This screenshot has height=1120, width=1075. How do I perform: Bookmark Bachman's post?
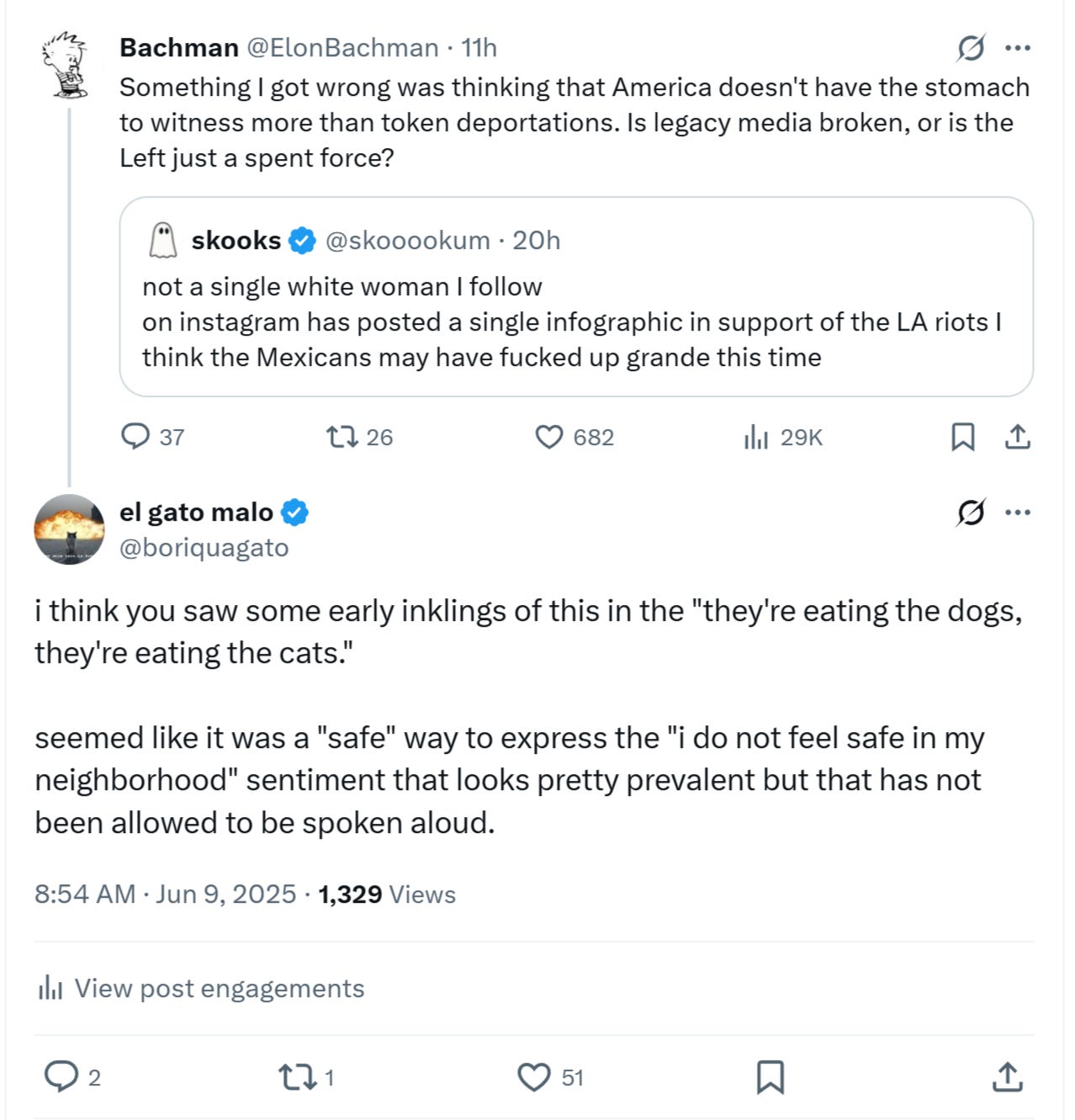point(962,437)
